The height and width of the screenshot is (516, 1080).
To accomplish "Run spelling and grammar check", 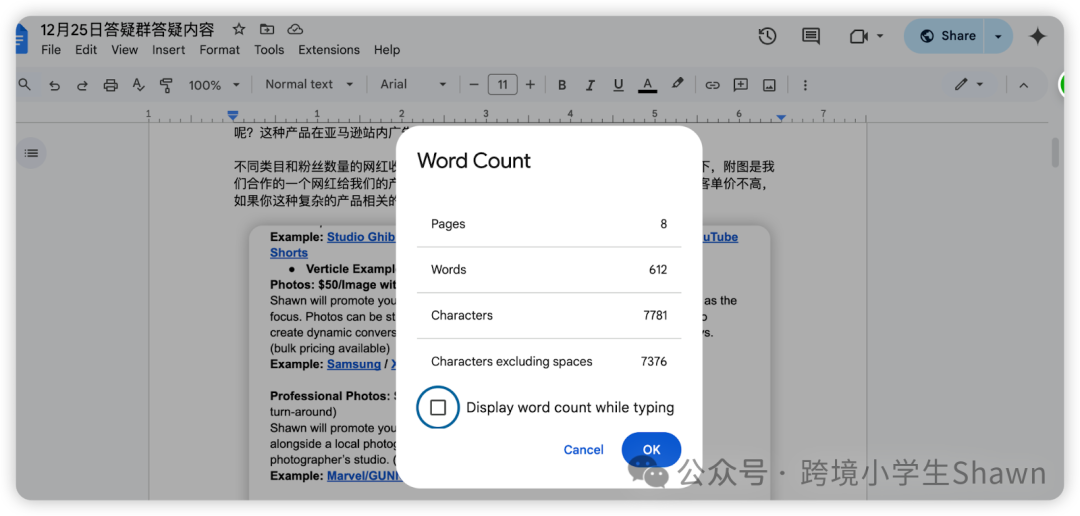I will tap(138, 85).
